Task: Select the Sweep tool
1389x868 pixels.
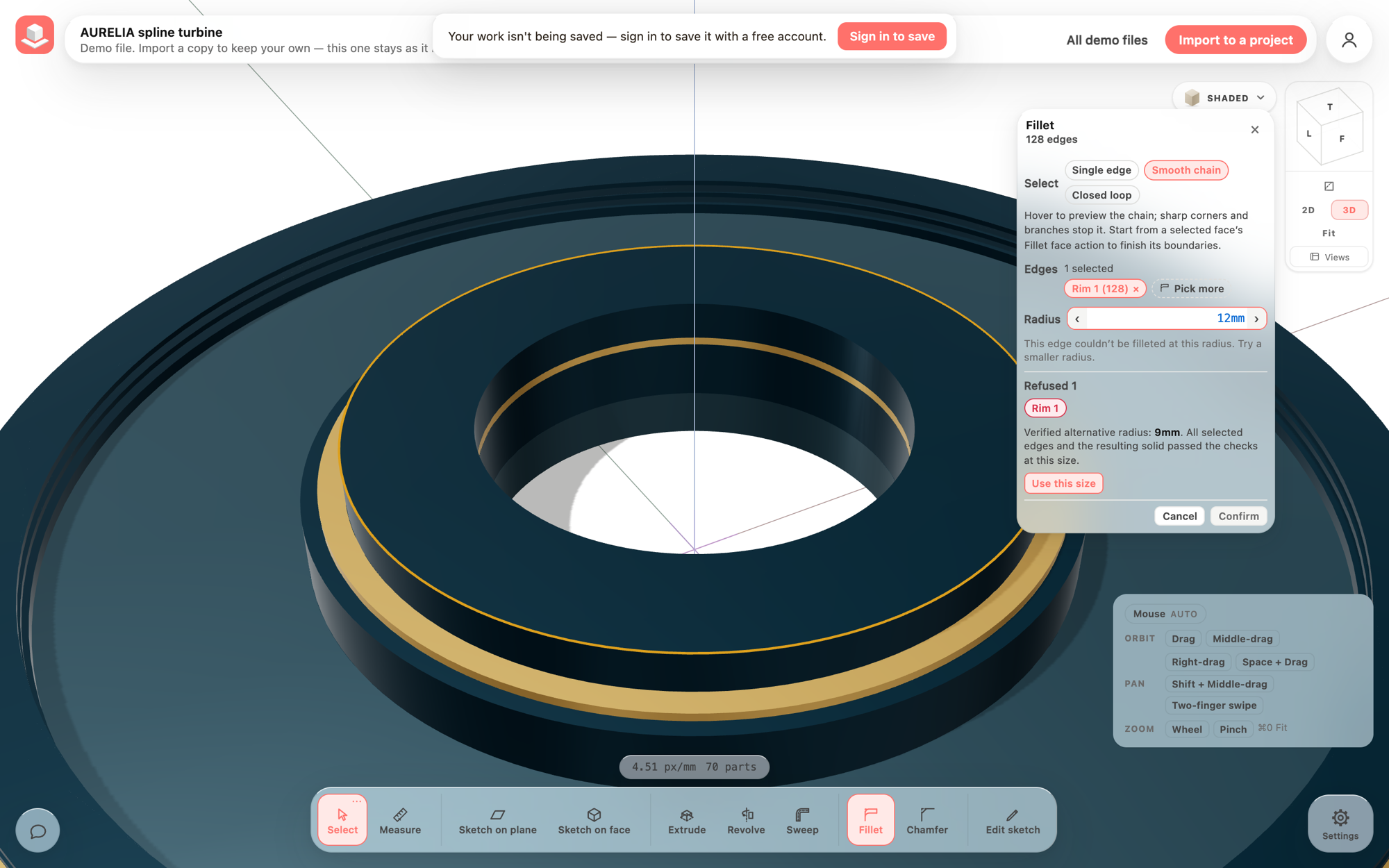Action: tap(802, 820)
